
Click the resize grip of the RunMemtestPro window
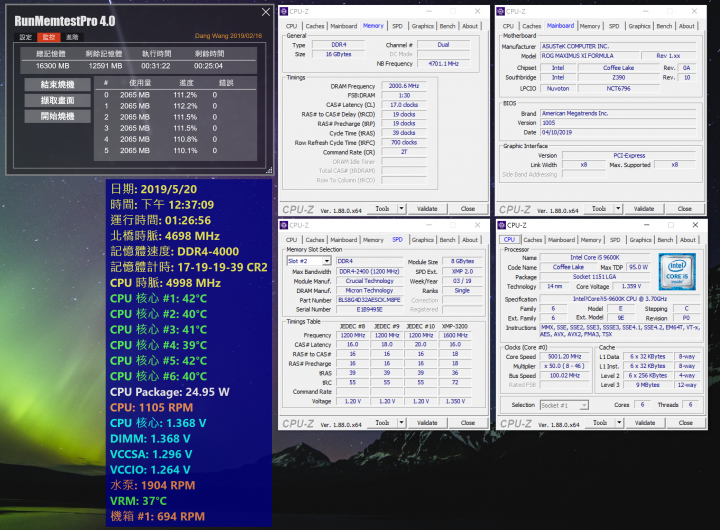click(270, 170)
